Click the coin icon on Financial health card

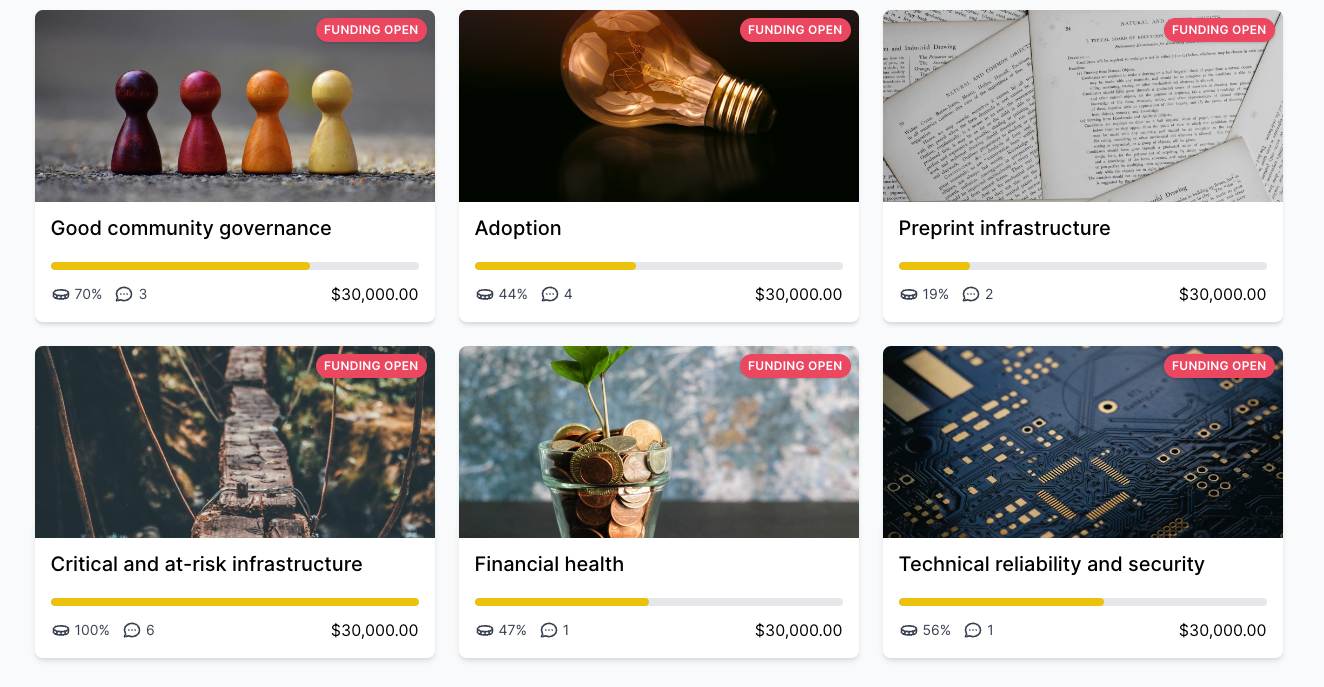pyautogui.click(x=485, y=630)
